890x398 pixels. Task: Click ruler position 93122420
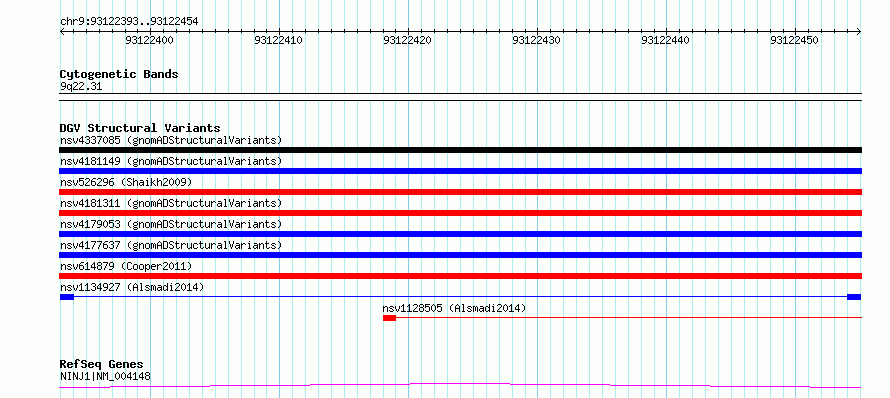(x=408, y=40)
